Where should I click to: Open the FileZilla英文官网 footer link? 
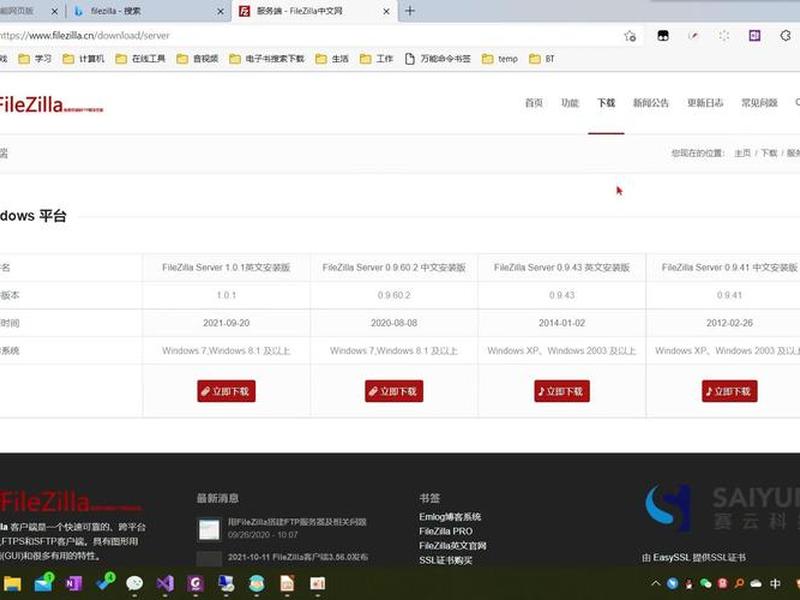[453, 546]
